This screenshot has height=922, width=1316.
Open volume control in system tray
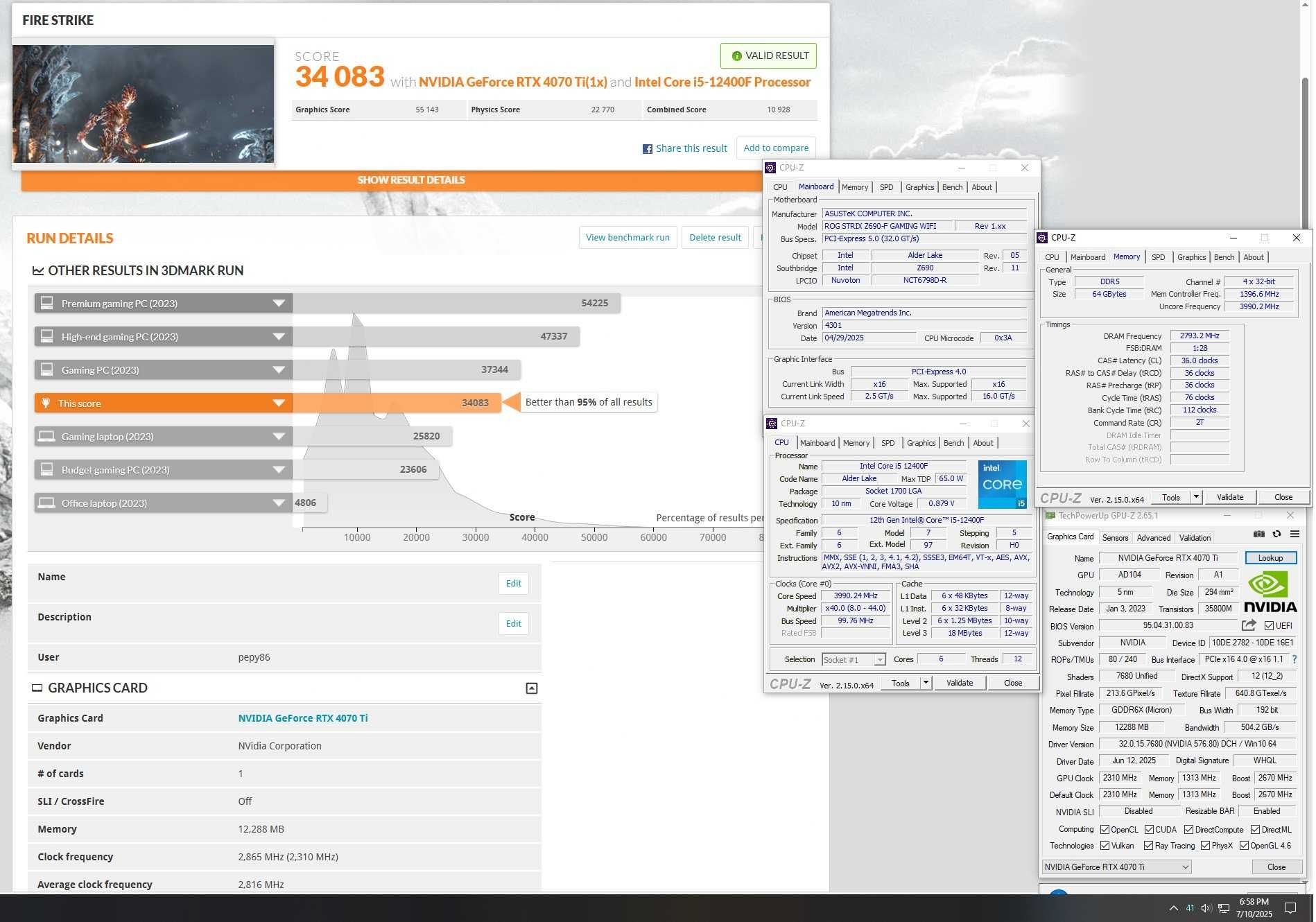pos(1206,908)
